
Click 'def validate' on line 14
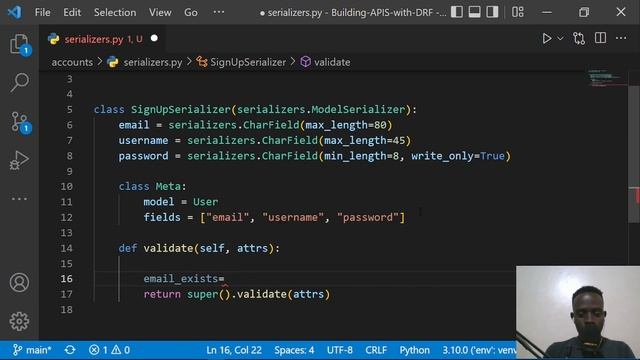tap(156, 248)
